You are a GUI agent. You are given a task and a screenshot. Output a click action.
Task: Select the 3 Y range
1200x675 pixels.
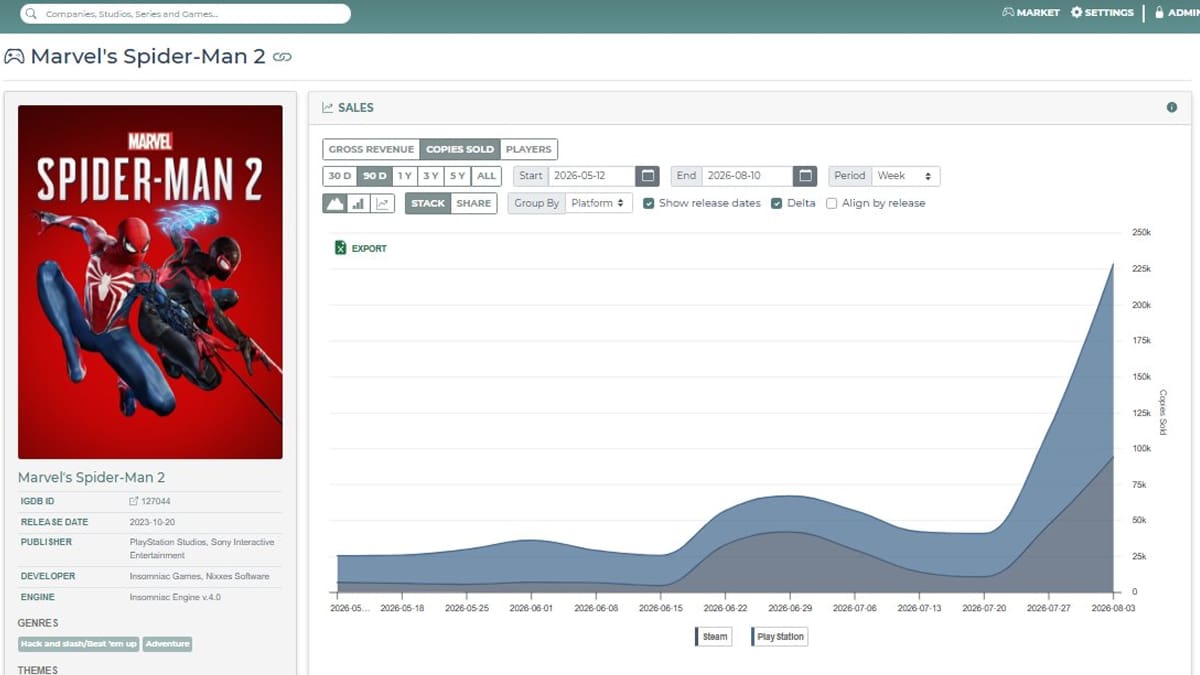pyautogui.click(x=430, y=176)
